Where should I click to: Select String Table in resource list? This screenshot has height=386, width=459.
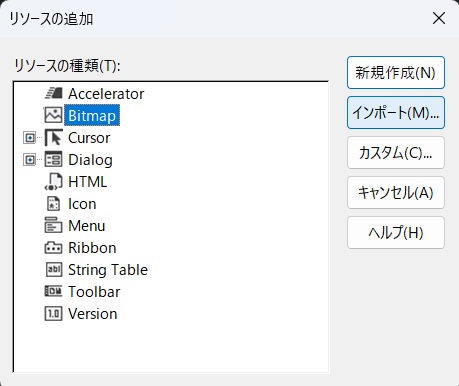[x=108, y=270]
